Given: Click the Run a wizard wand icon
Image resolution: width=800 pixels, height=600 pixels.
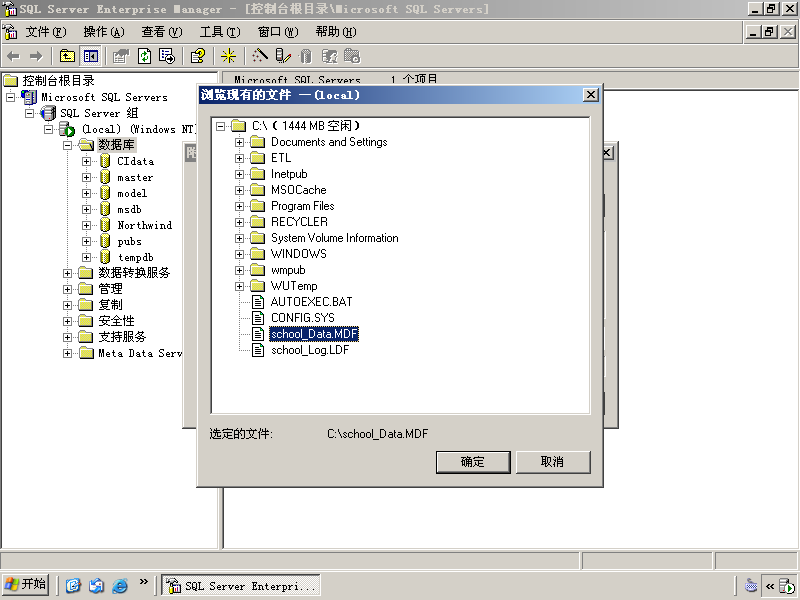Looking at the screenshot, I should [x=260, y=56].
